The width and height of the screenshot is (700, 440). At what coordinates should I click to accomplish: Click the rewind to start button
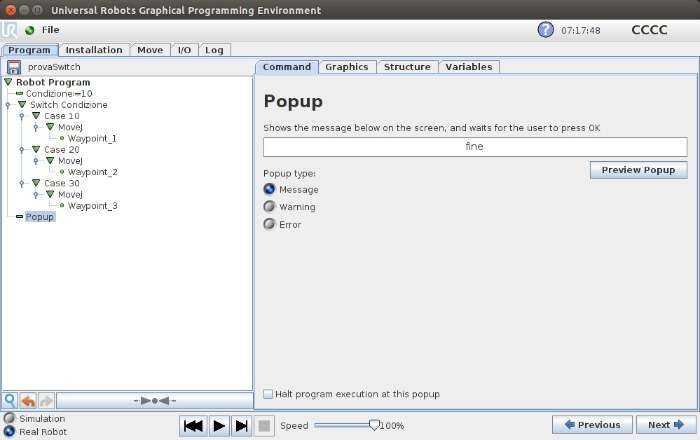point(194,426)
